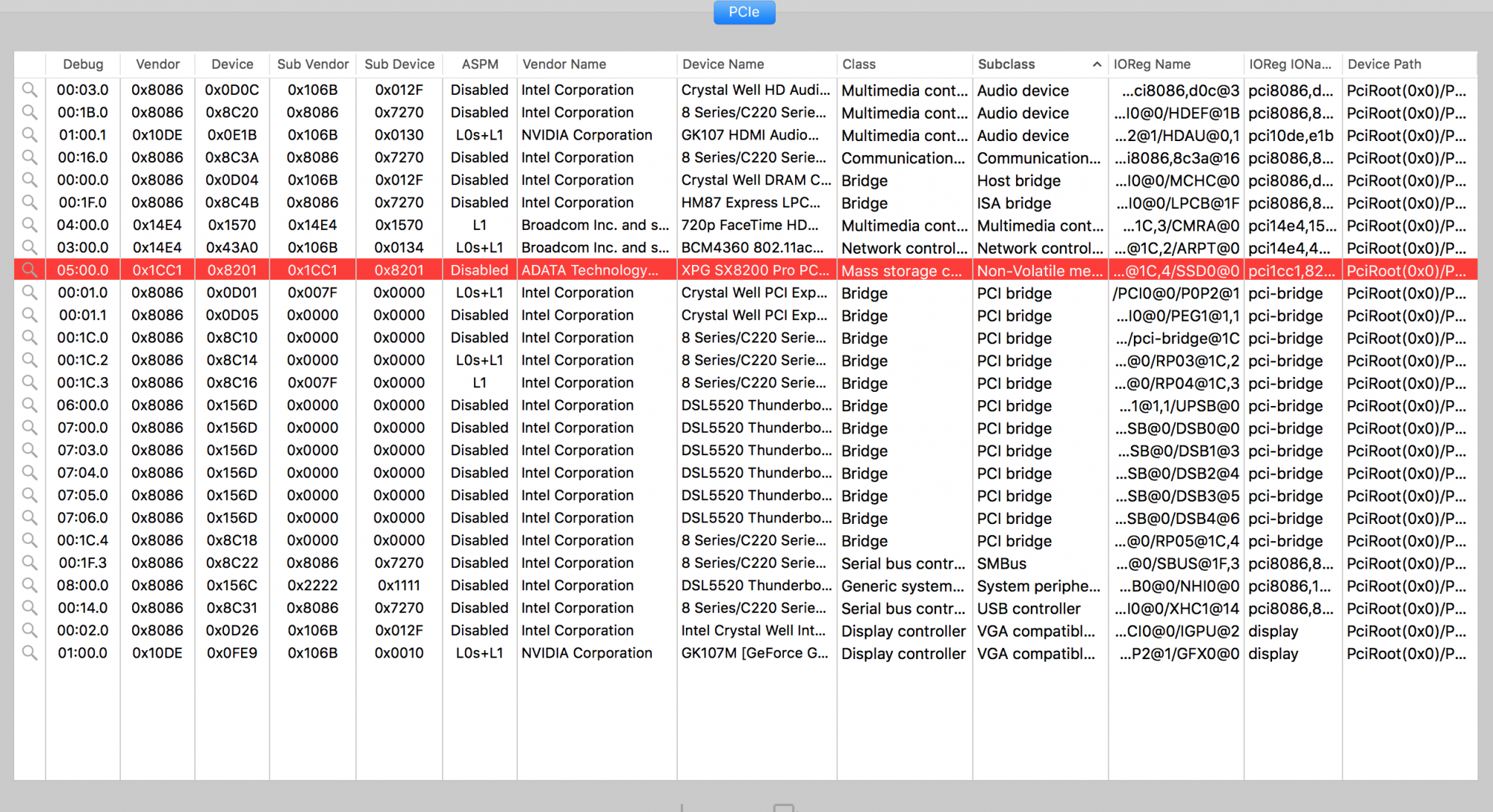Click magnifier icon for NVIDIA row 01:00.1

point(29,134)
